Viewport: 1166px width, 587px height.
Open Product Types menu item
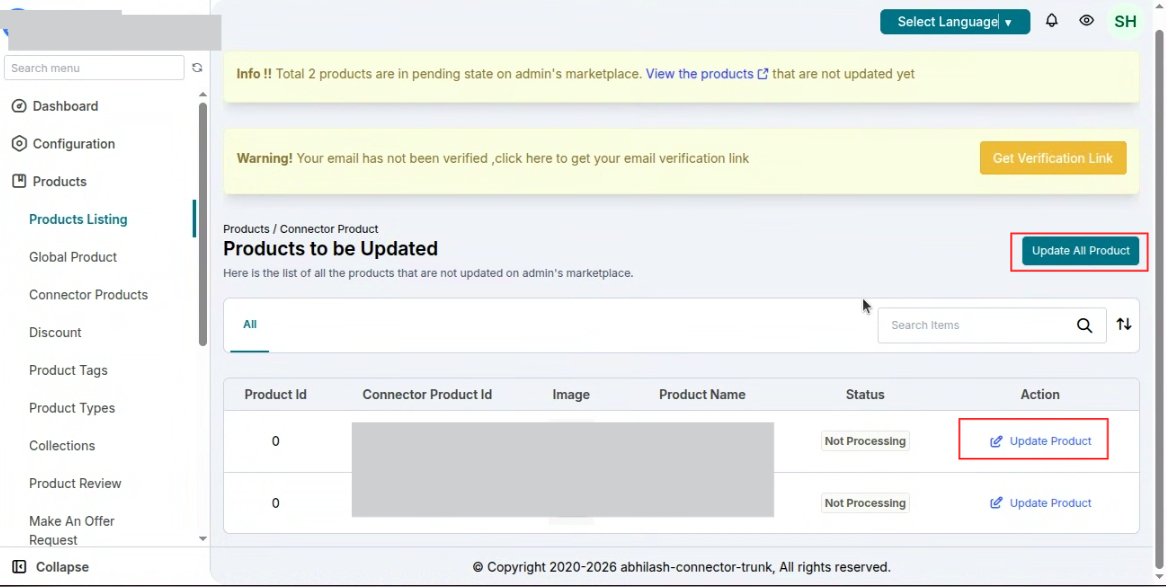point(72,408)
